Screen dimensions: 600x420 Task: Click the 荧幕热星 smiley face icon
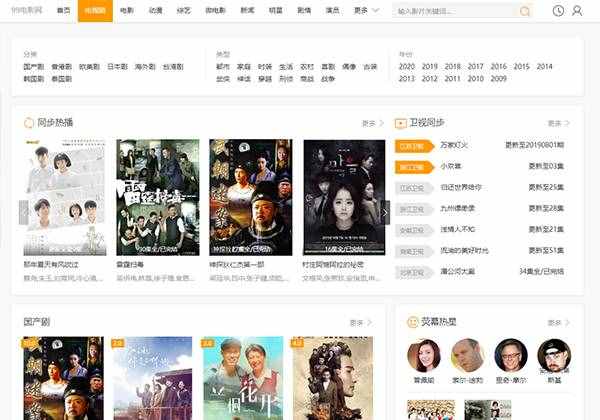click(x=412, y=322)
